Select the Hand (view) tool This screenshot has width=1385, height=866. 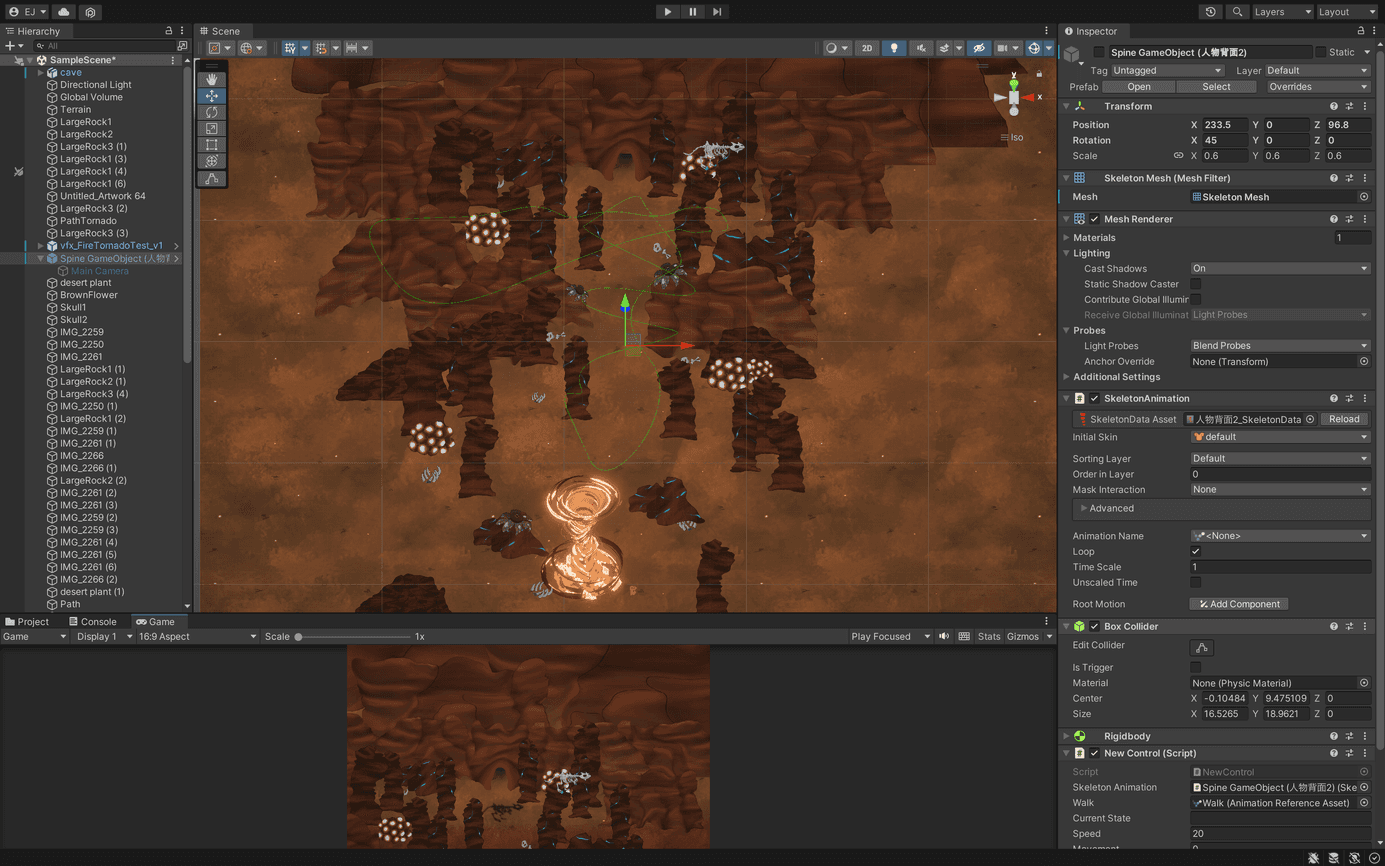pyautogui.click(x=212, y=79)
